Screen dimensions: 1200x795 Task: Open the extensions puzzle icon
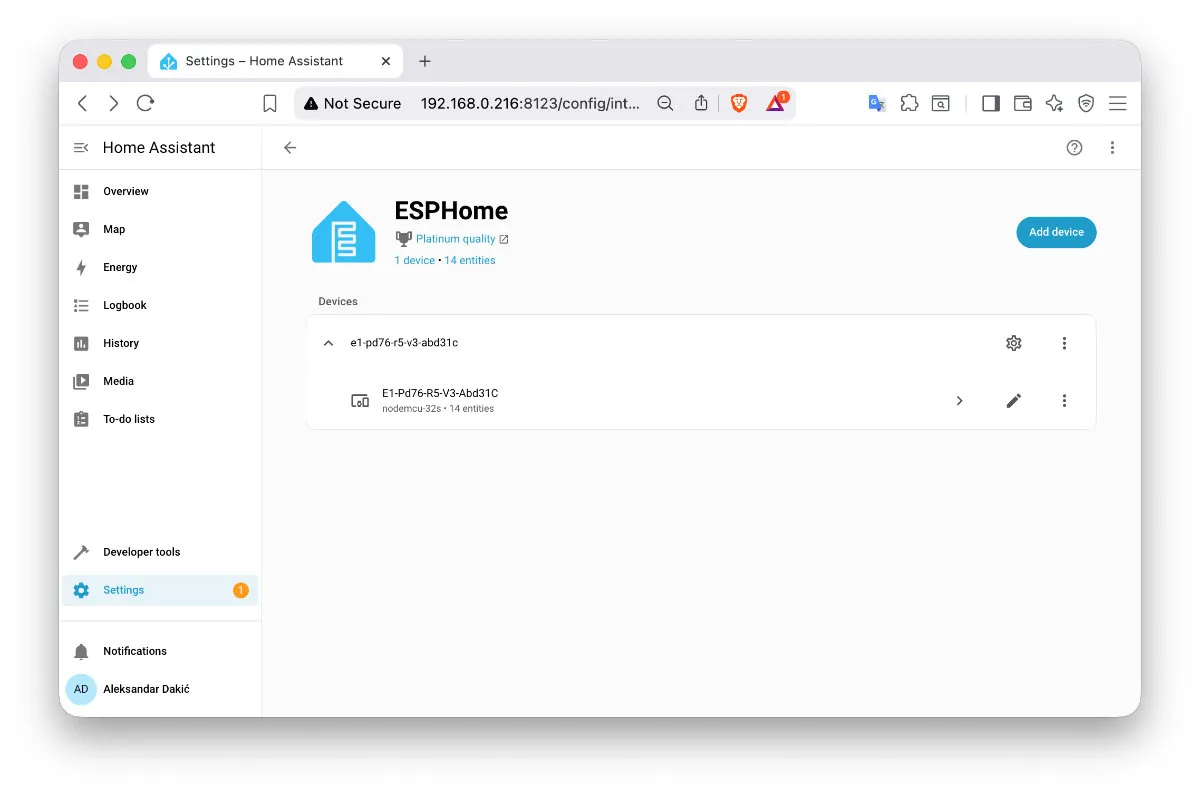point(909,103)
